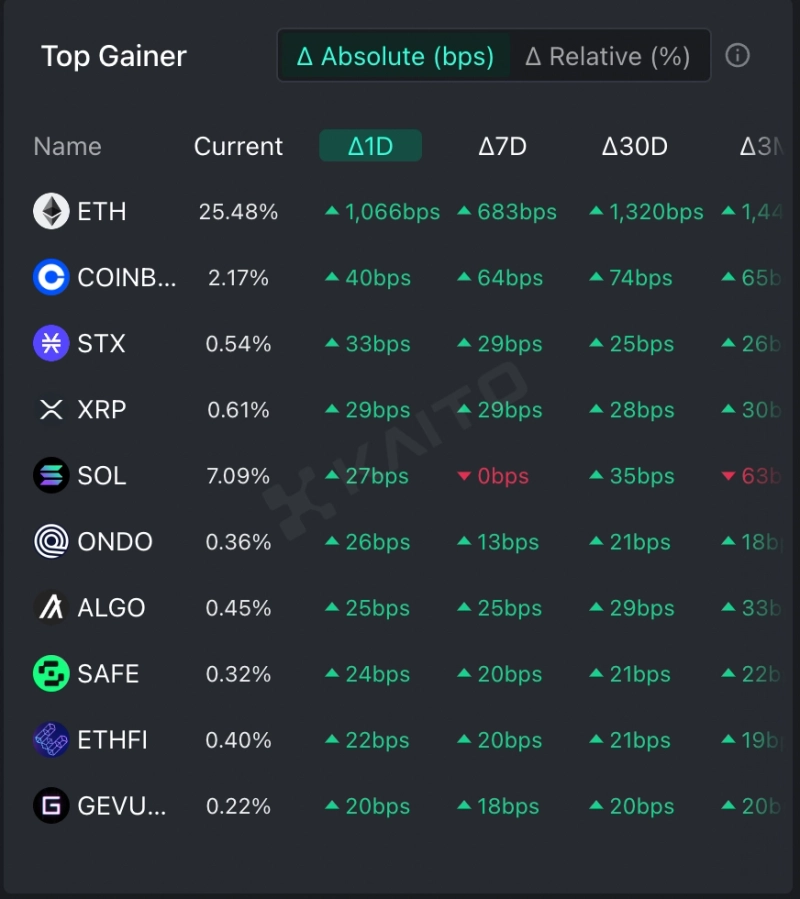Sort by the Name column header
The image size is (800, 899).
(x=67, y=146)
